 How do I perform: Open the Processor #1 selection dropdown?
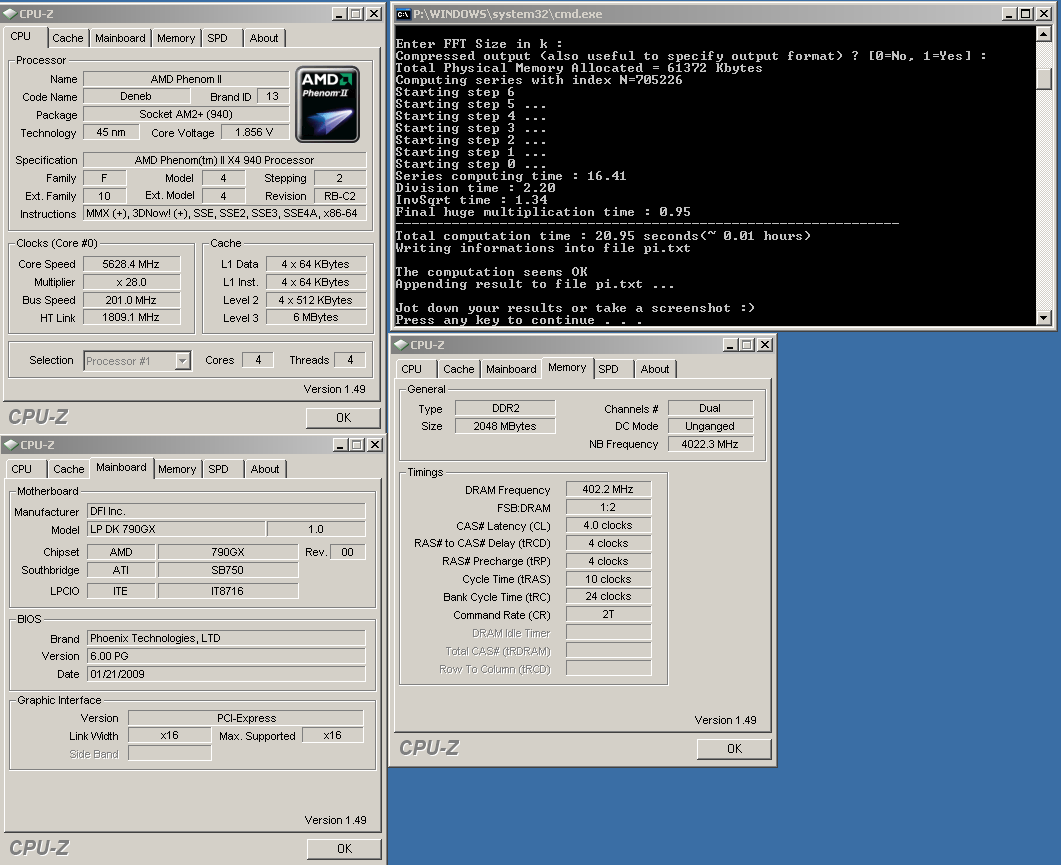point(182,361)
